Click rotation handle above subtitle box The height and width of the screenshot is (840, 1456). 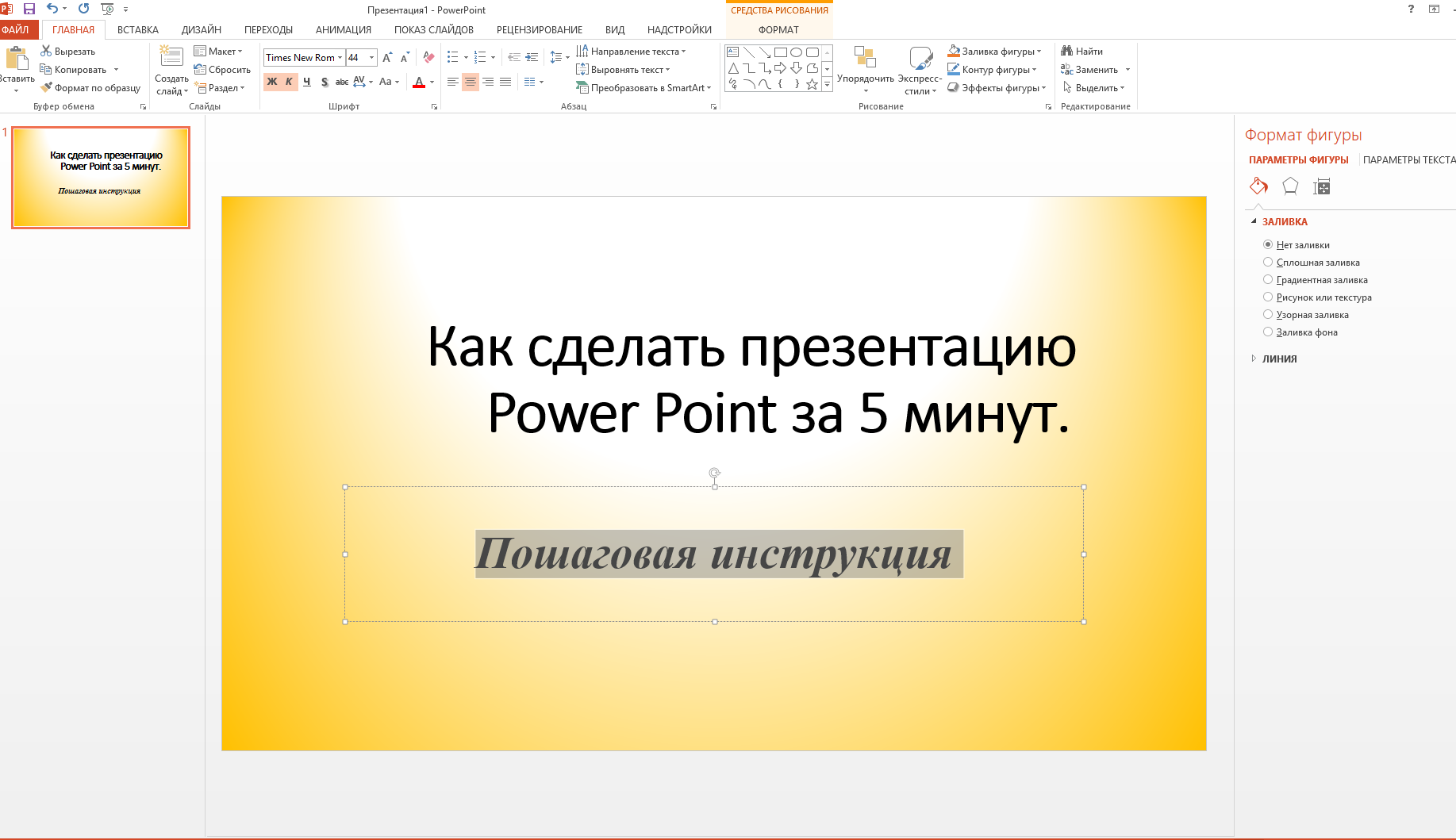click(715, 473)
